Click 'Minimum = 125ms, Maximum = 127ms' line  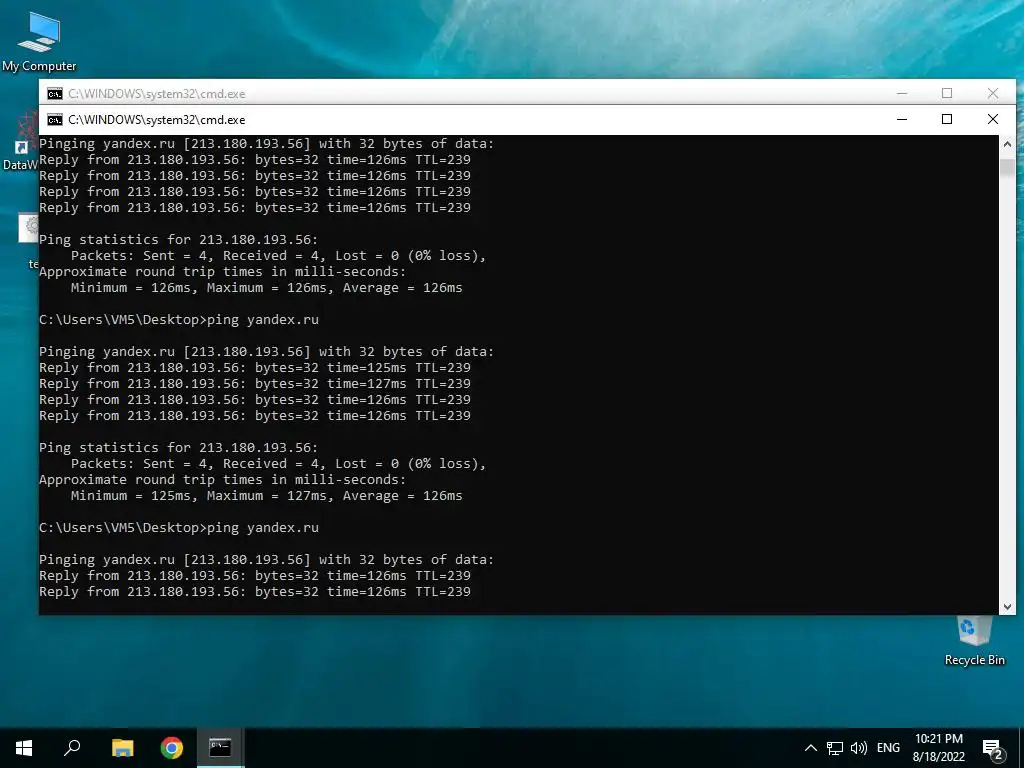point(266,496)
